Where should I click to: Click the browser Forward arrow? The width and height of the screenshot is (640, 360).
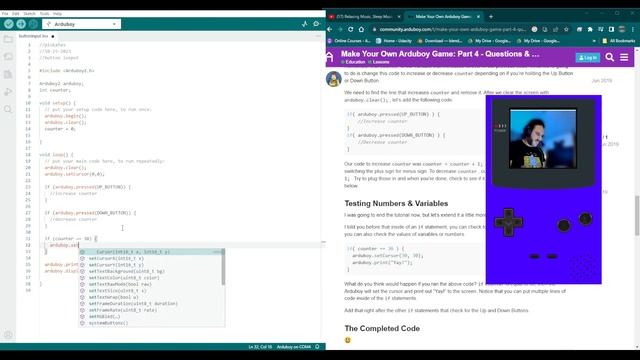[340, 29]
